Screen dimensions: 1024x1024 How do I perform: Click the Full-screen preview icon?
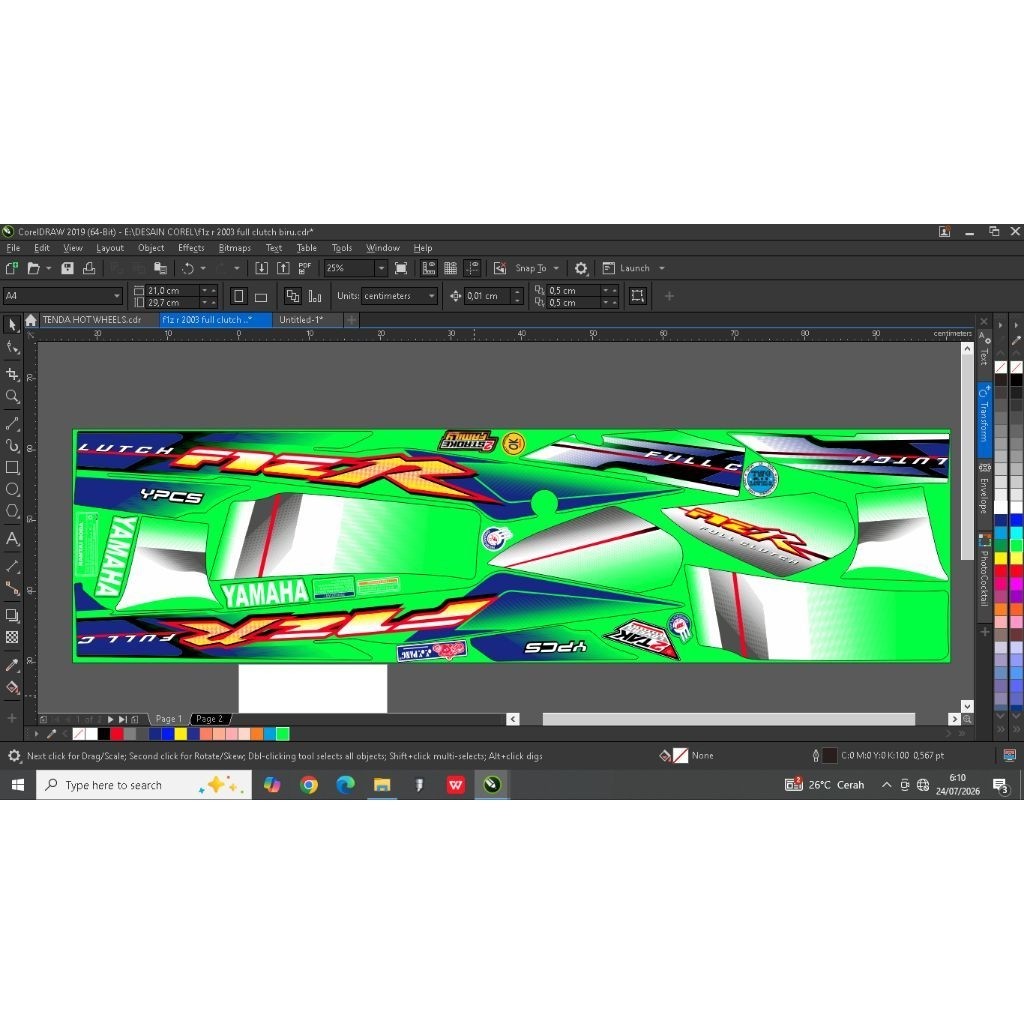pos(401,268)
